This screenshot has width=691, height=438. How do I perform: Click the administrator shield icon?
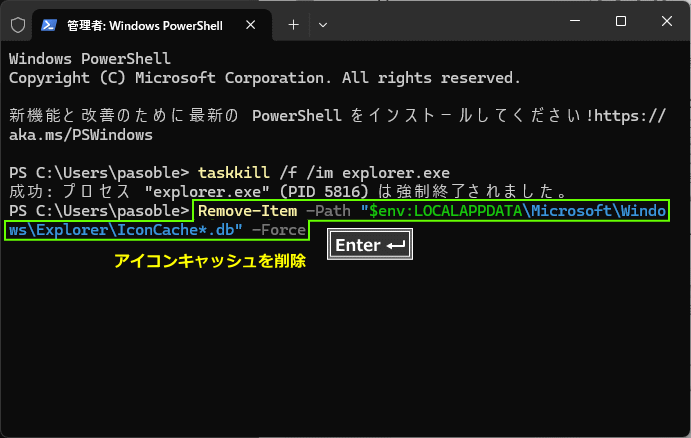(18, 25)
